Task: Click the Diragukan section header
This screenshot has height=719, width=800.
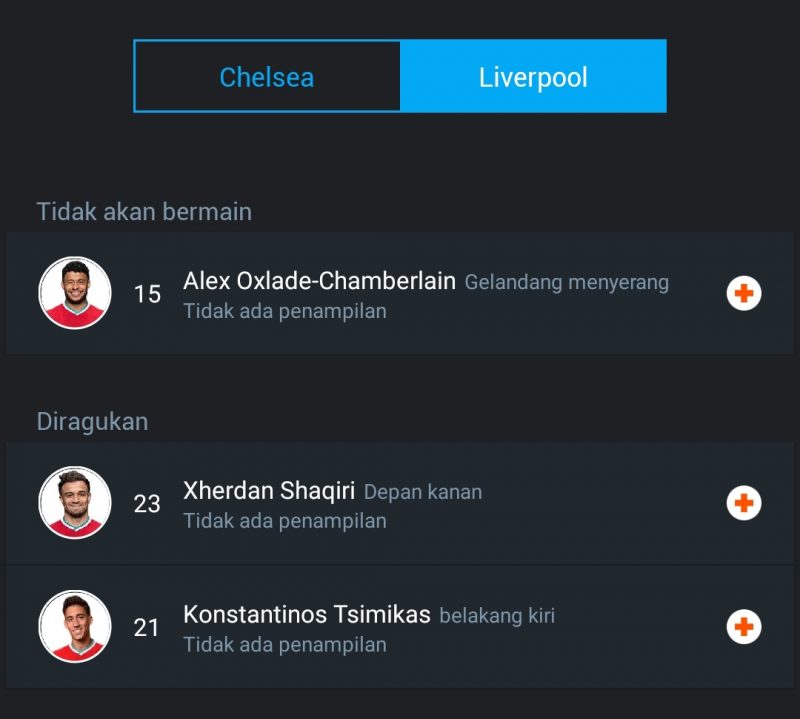Action: (92, 421)
